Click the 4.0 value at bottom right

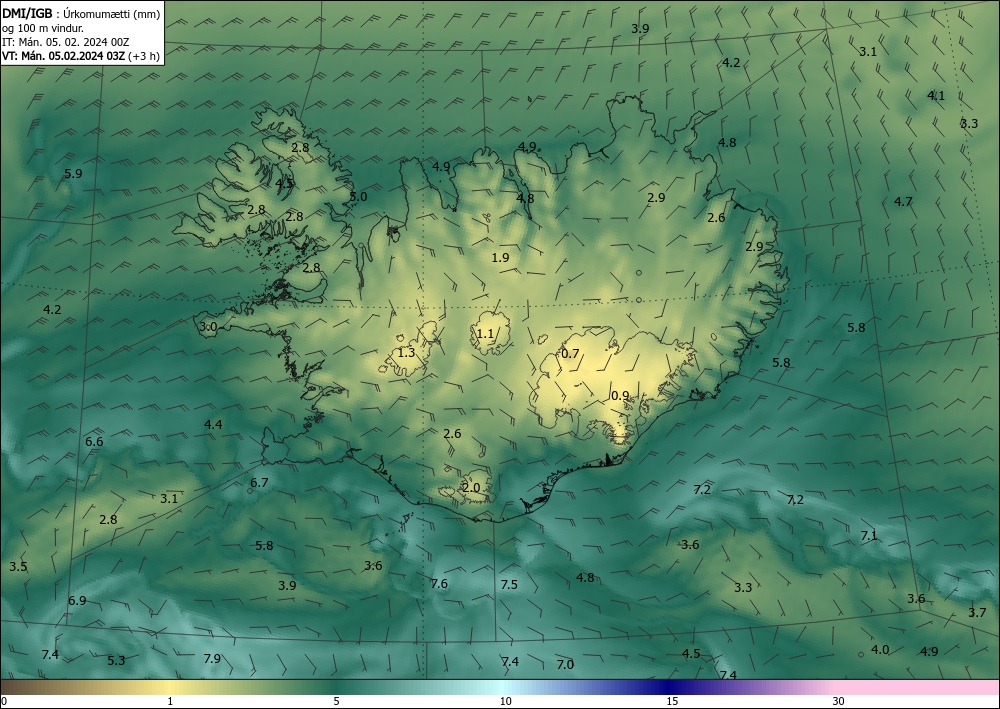880,650
